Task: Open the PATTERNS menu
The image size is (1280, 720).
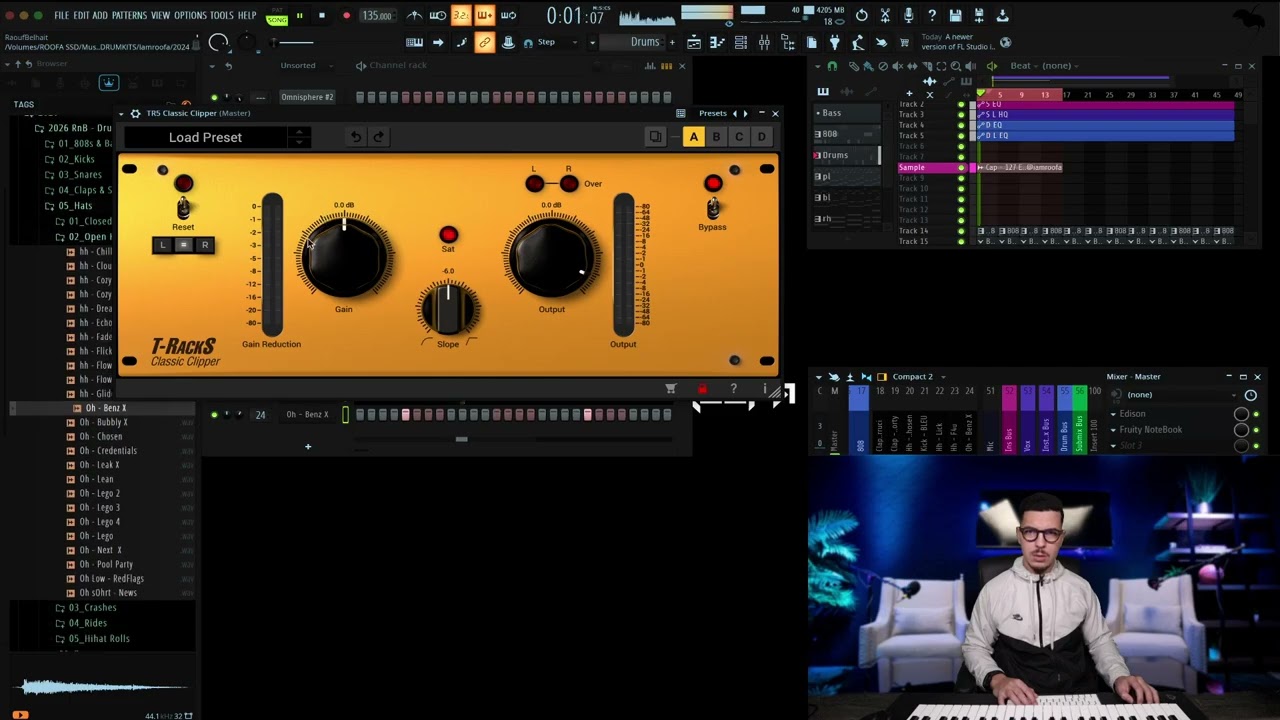Action: tap(129, 16)
